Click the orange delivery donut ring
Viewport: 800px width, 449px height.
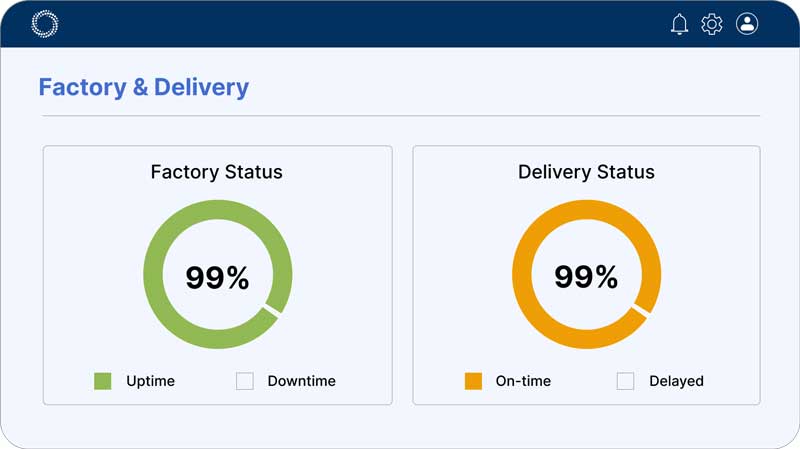[x=525, y=275]
